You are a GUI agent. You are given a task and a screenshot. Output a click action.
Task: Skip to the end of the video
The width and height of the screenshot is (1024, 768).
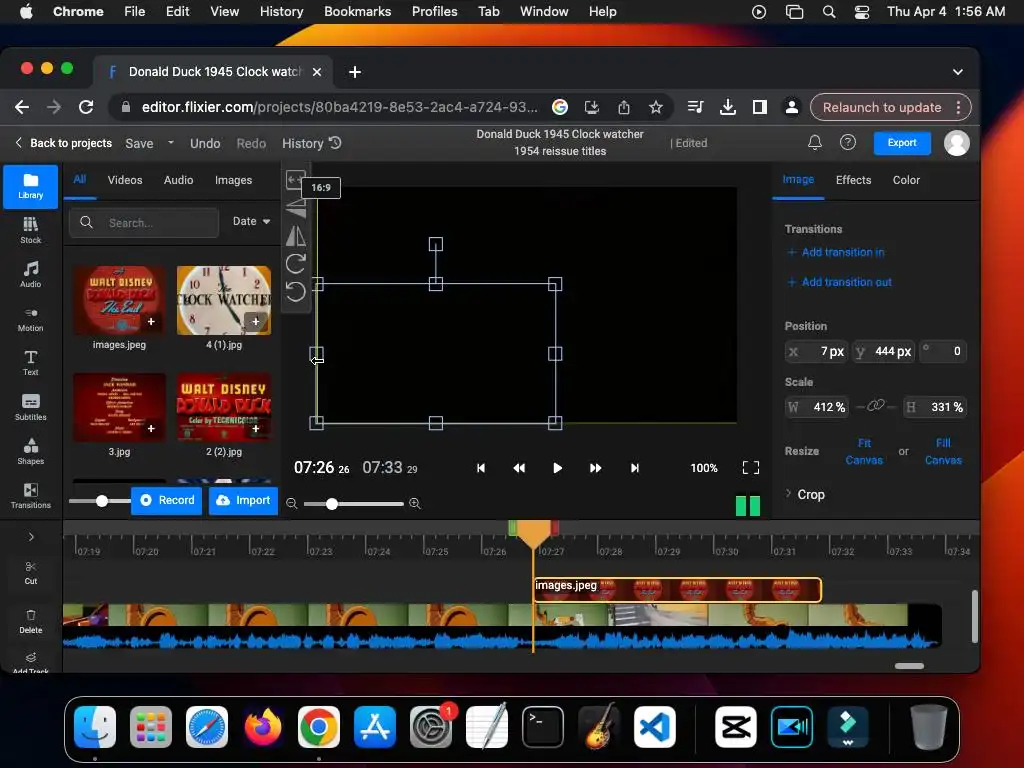635,468
